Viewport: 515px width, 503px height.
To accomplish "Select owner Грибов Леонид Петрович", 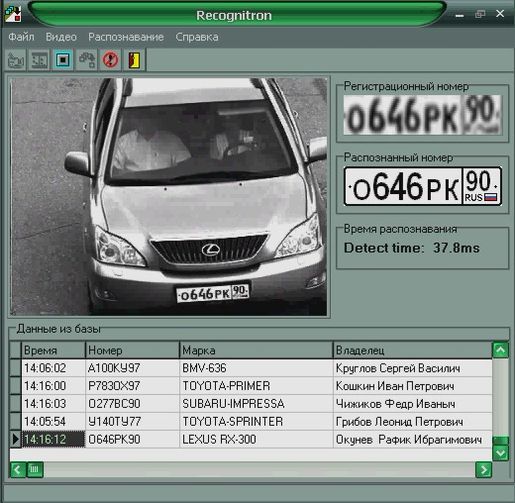I will (413, 422).
